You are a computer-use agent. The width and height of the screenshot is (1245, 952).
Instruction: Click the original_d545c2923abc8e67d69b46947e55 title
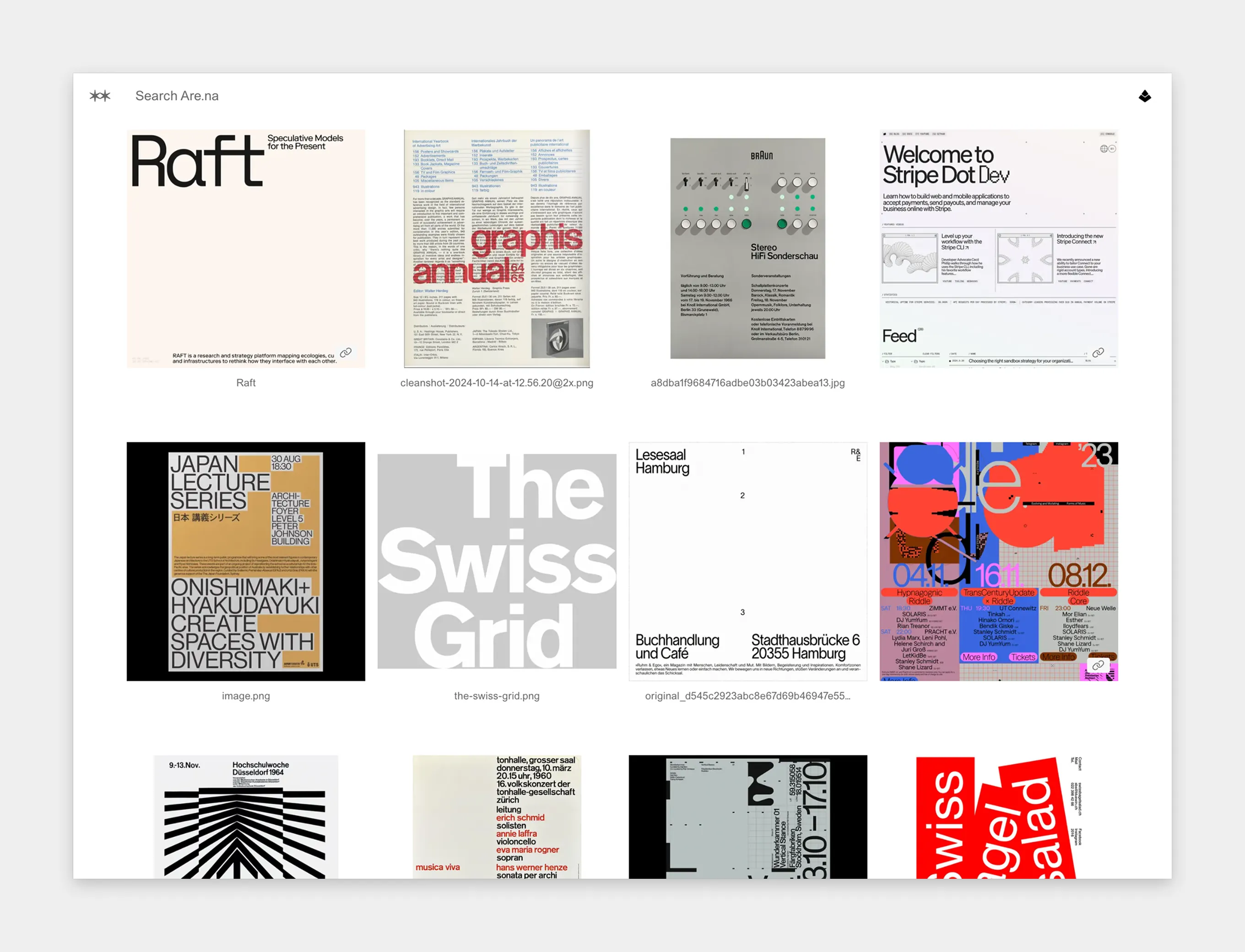tap(747, 696)
